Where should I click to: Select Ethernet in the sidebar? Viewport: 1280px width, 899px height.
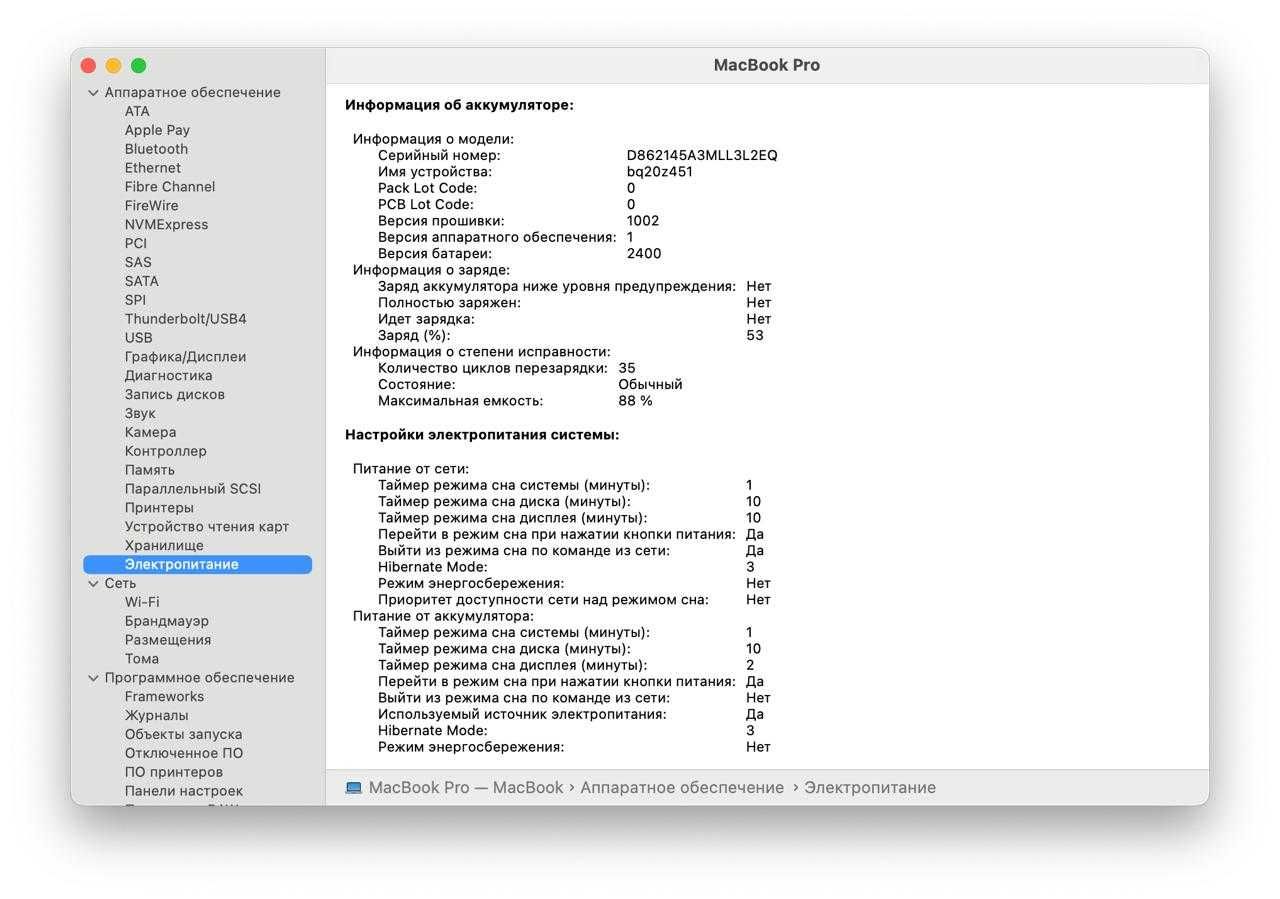tap(153, 168)
